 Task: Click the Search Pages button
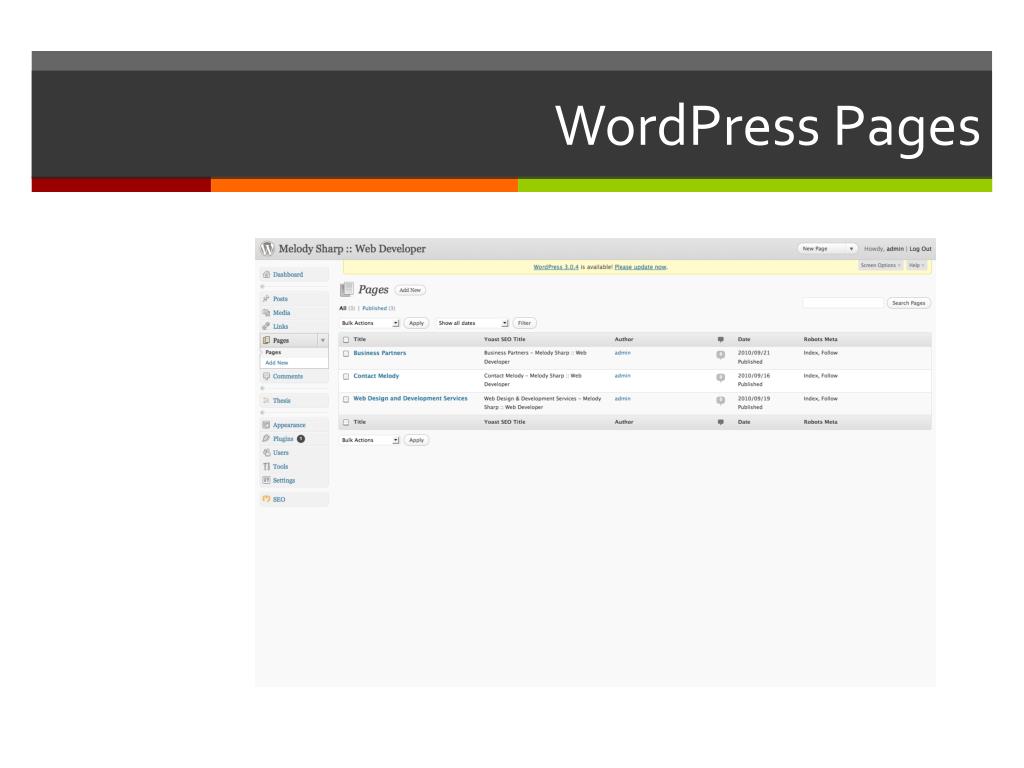coord(908,303)
